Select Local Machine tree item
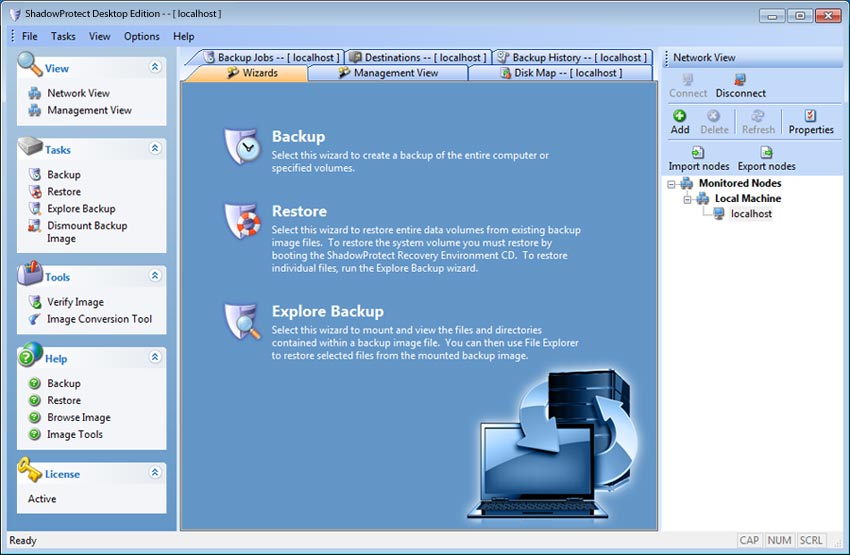Viewport: 850px width, 555px height. [x=748, y=198]
